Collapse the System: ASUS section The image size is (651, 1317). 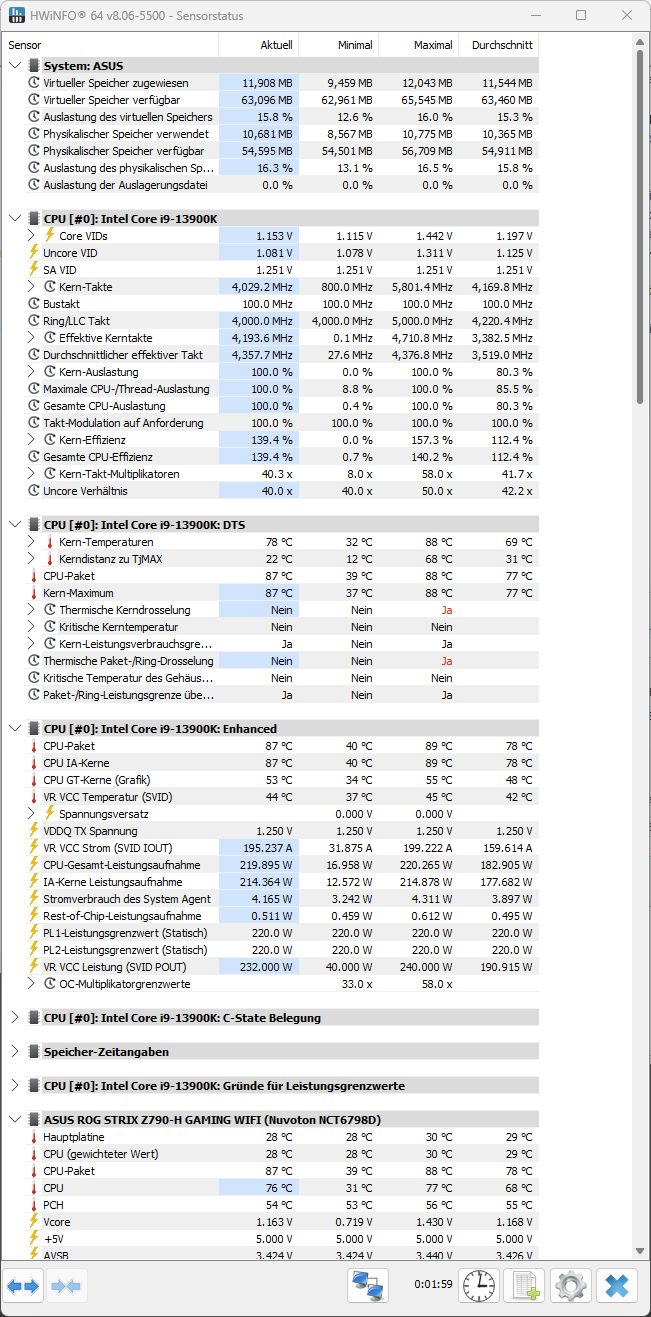pos(15,66)
